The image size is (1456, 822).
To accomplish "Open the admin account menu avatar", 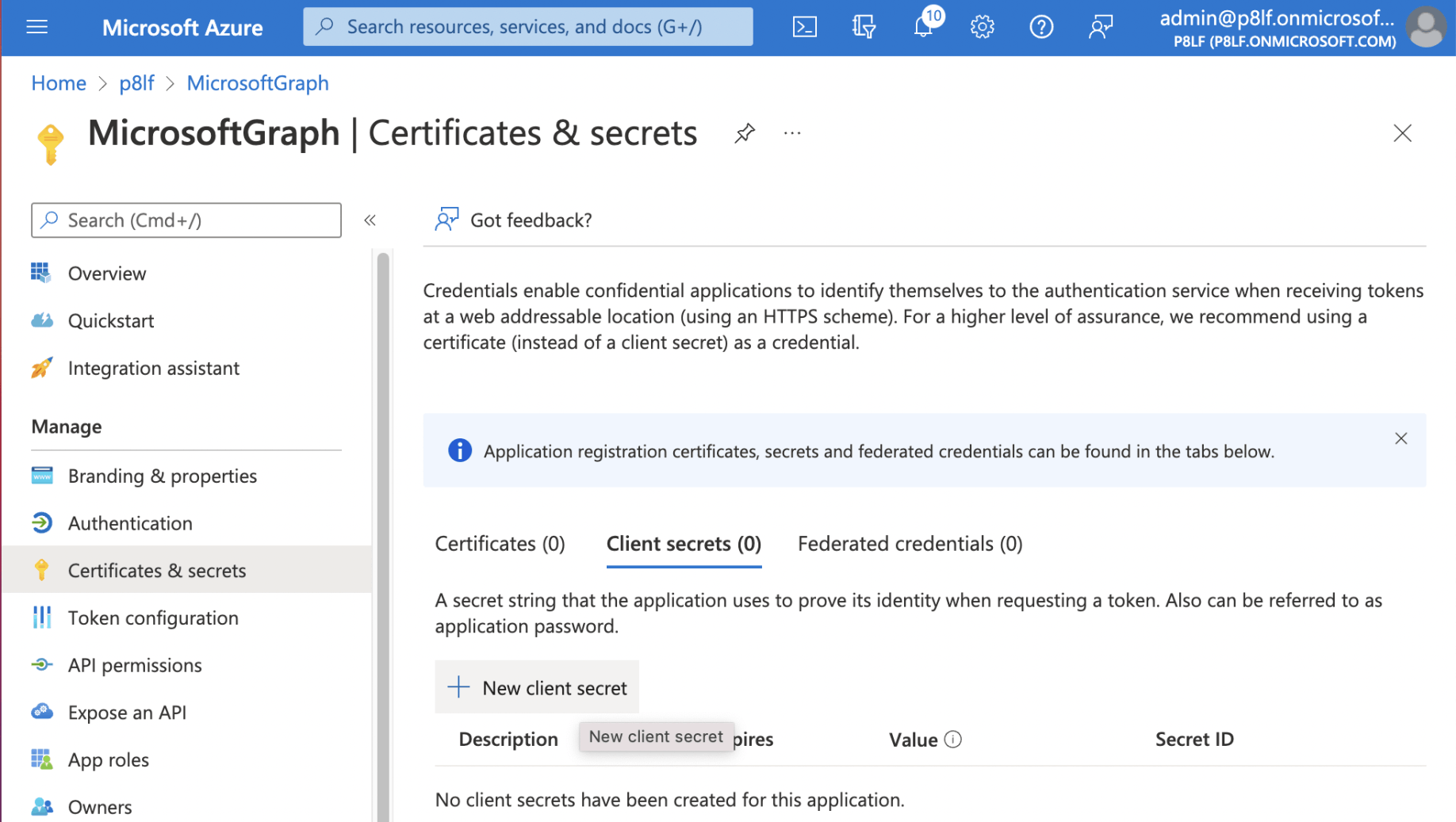I will (x=1425, y=27).
